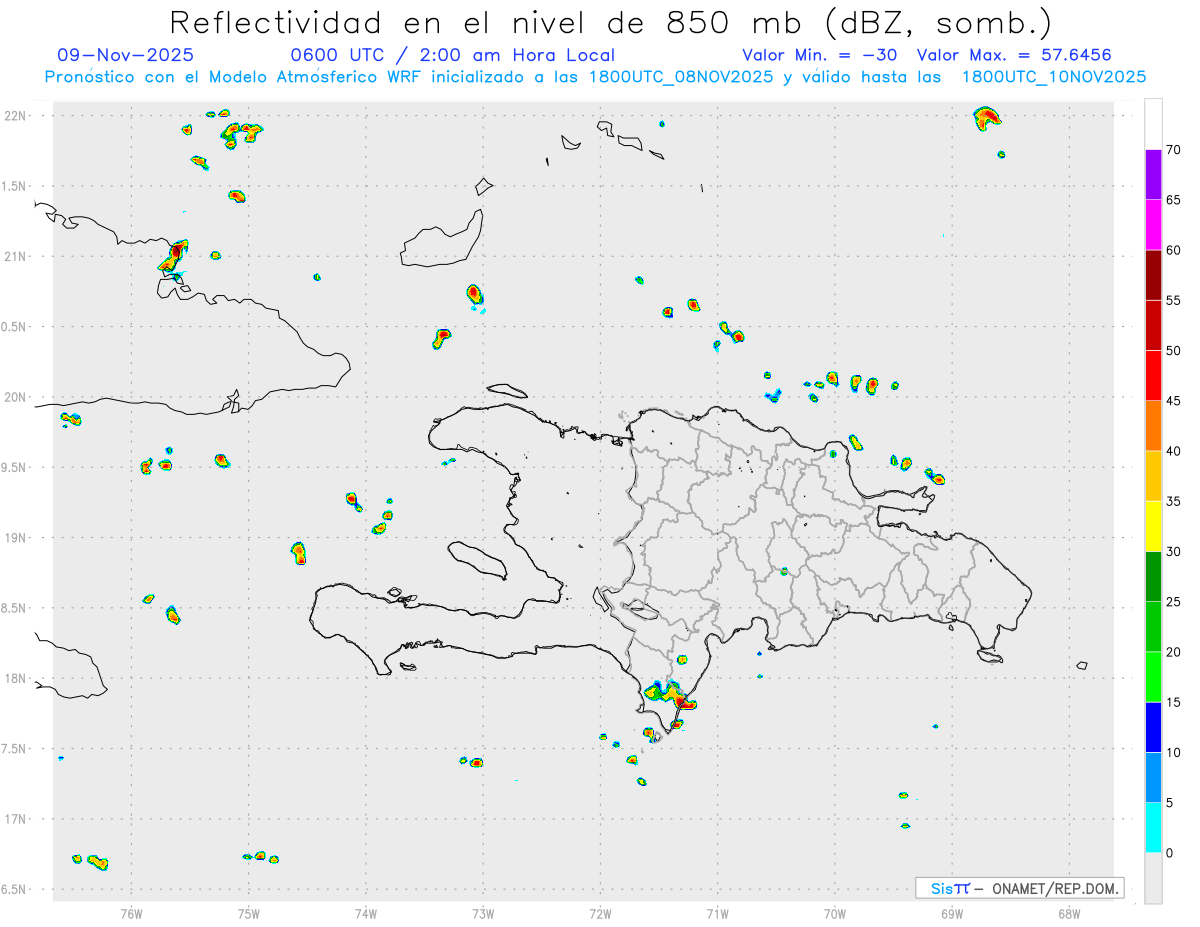Click the latitude axis label '20N'
The width and height of the screenshot is (1200, 927).
17,397
